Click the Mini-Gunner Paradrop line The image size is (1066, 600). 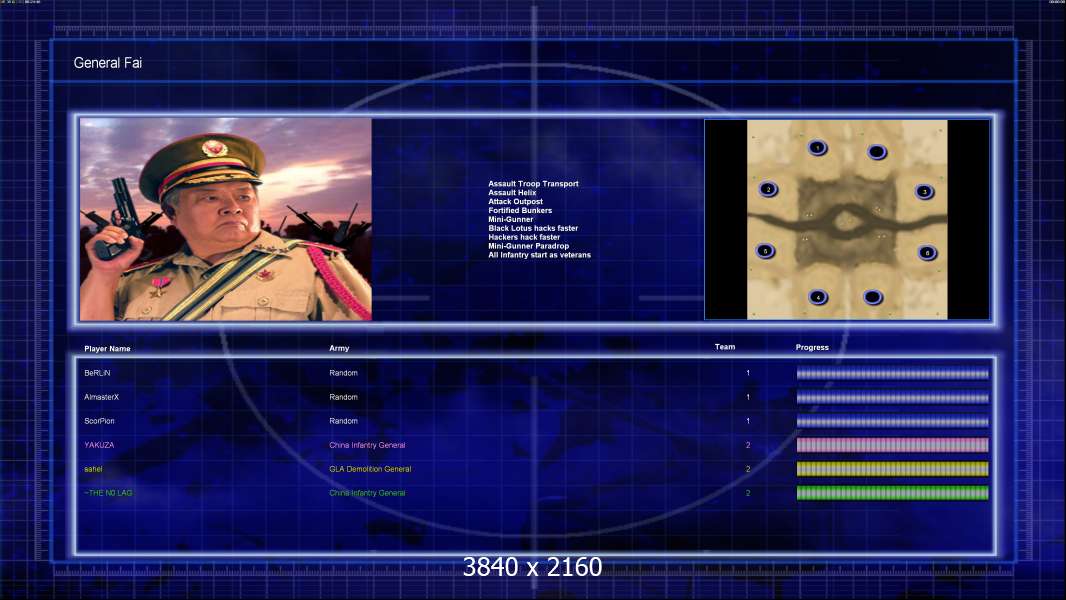pos(528,246)
